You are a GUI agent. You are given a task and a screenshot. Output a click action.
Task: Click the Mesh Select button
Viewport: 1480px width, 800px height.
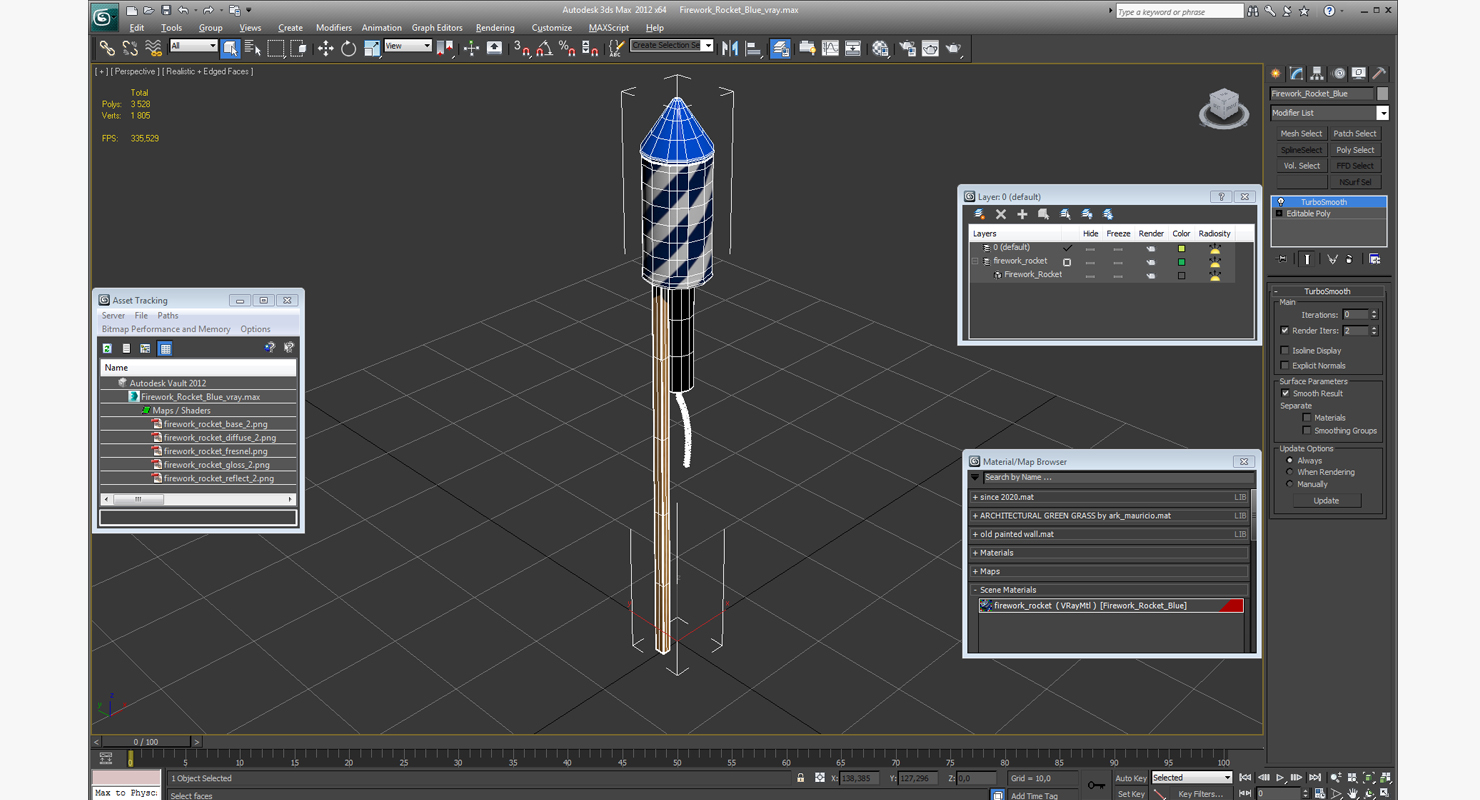pos(1301,134)
